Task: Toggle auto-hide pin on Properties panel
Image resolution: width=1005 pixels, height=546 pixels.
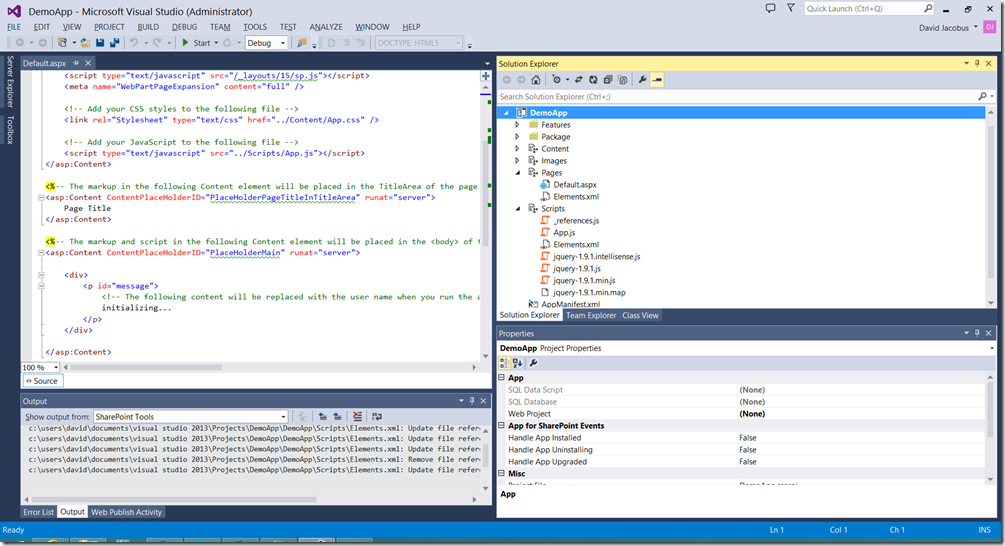Action: click(977, 333)
